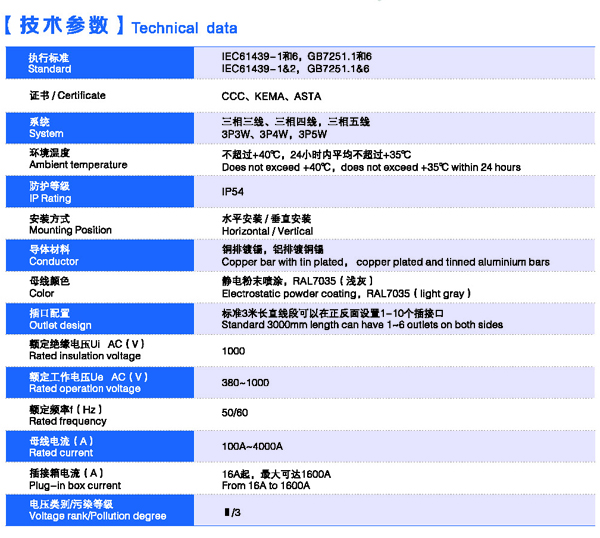Select the 'IP54' value
This screenshot has width=600, height=538.
(x=232, y=192)
